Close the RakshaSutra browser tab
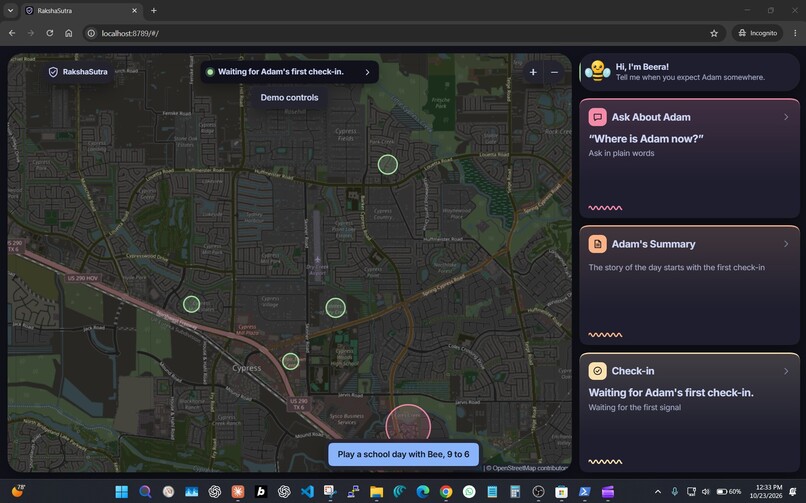The width and height of the screenshot is (806, 503). click(x=135, y=10)
